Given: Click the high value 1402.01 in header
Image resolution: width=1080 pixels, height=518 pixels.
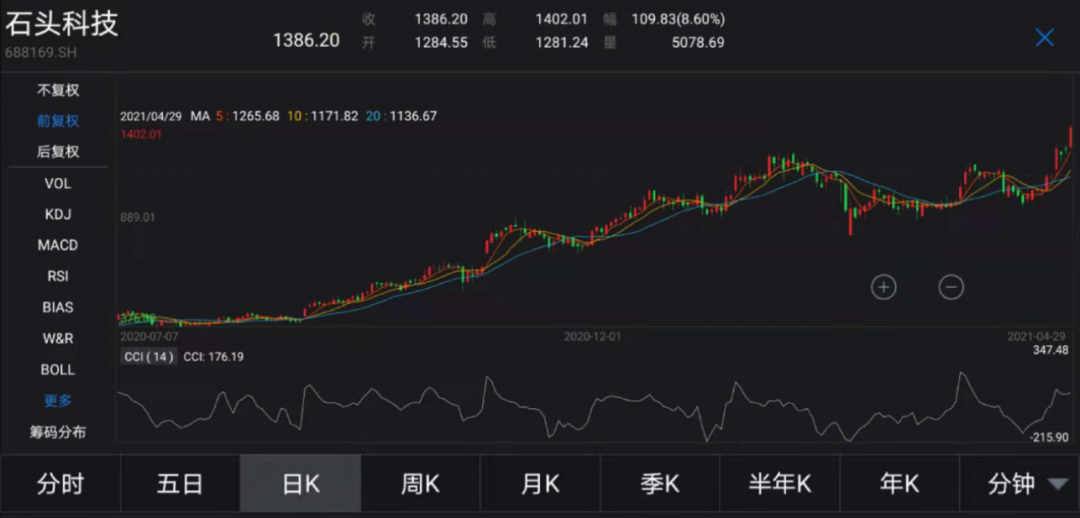Looking at the screenshot, I should (x=562, y=19).
